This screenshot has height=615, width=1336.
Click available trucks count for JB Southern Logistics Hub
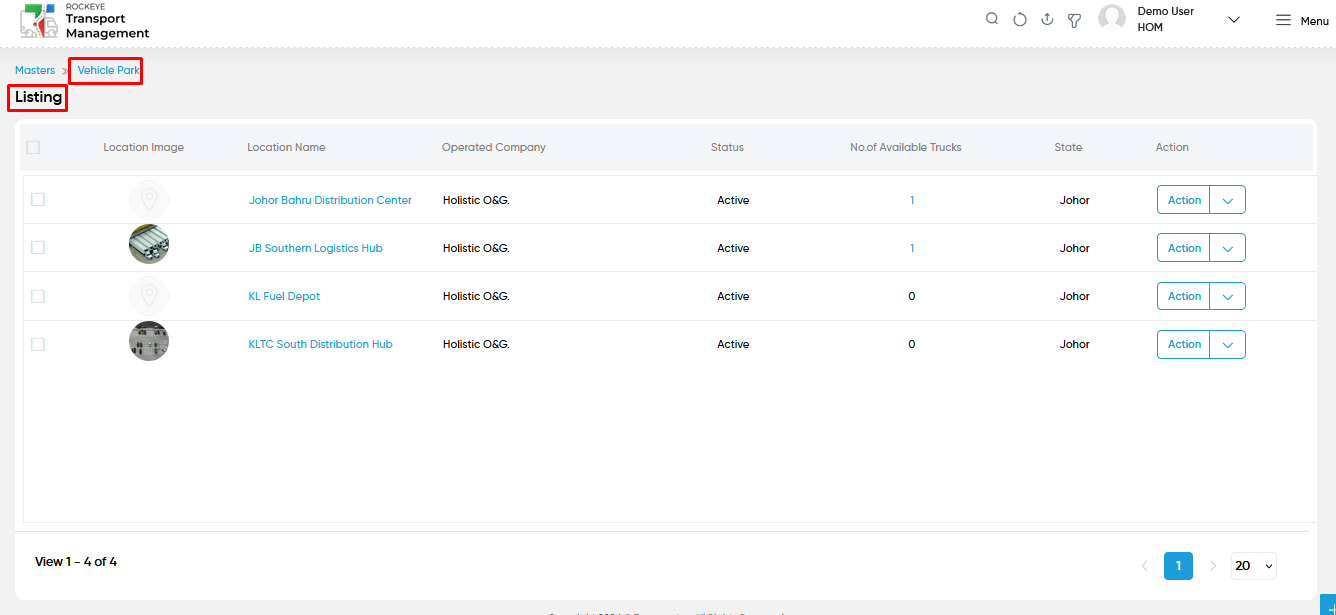pos(912,248)
